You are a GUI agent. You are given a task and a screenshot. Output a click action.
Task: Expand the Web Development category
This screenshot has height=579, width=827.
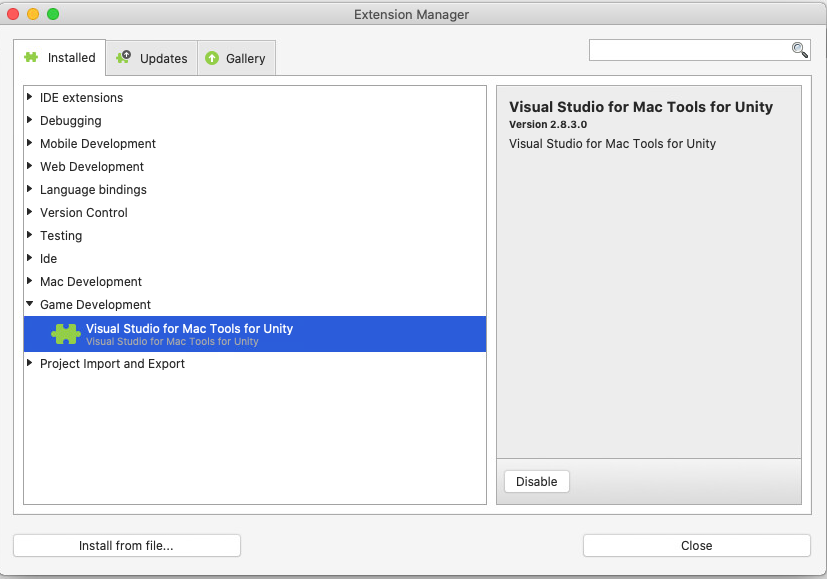(x=30, y=166)
